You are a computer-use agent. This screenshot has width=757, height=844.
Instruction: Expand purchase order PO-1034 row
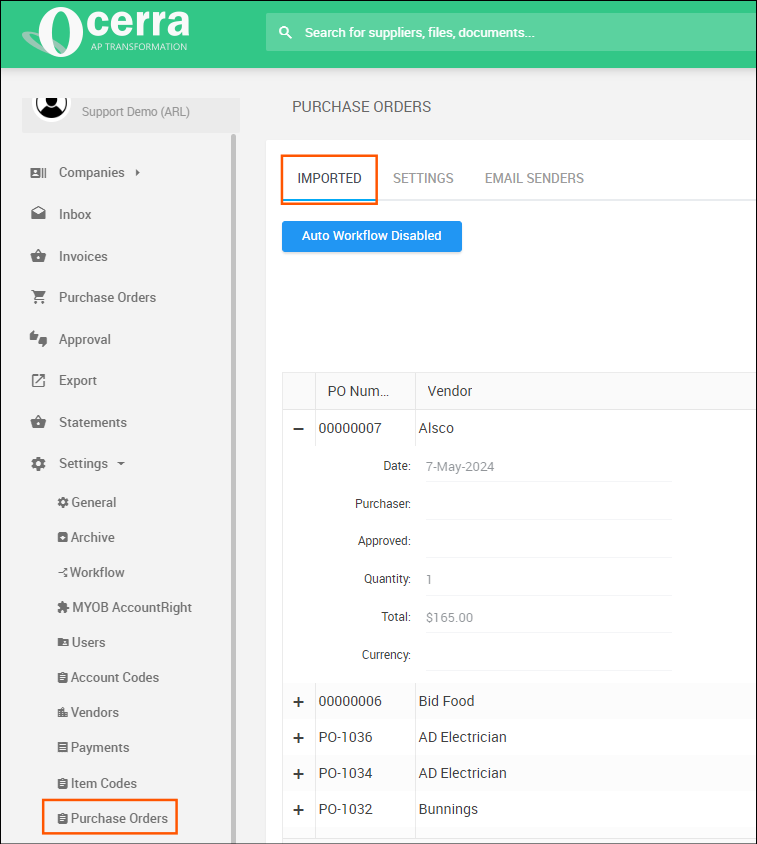(298, 774)
